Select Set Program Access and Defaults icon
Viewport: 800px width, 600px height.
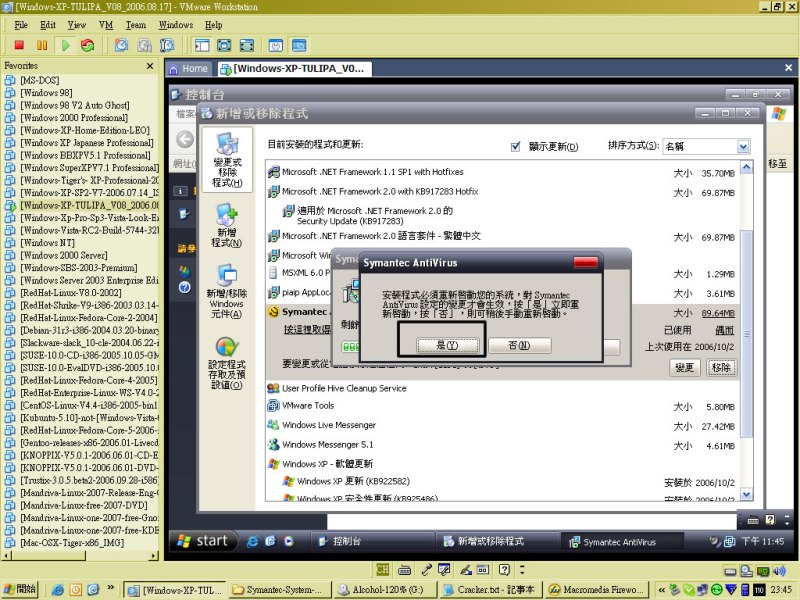pos(227,363)
